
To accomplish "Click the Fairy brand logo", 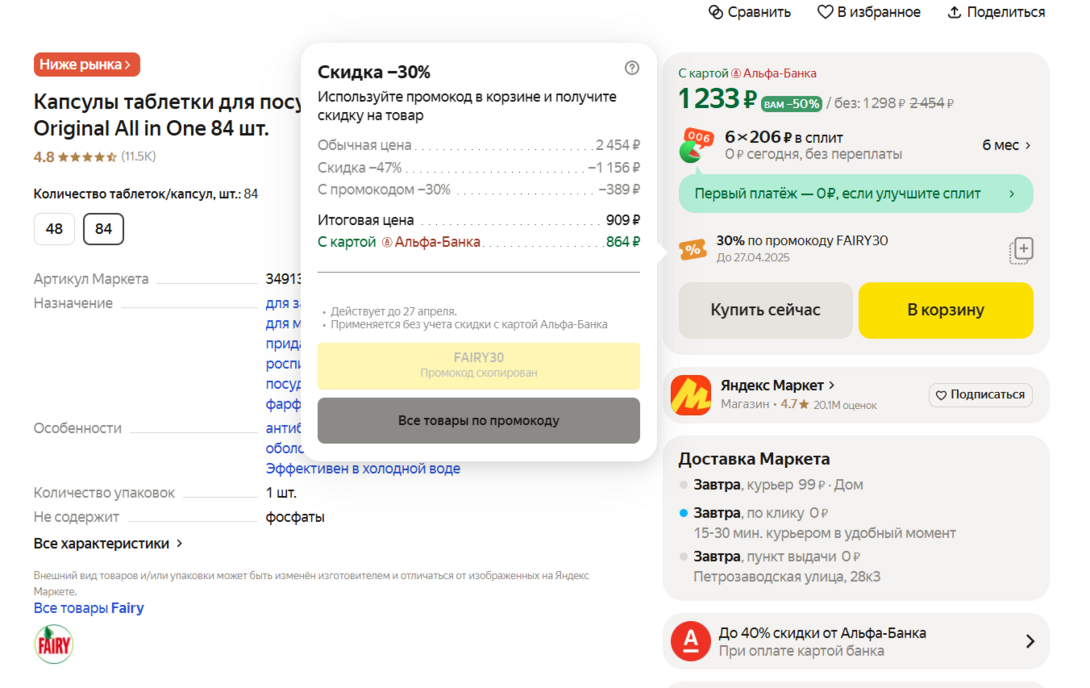I will click(x=54, y=644).
